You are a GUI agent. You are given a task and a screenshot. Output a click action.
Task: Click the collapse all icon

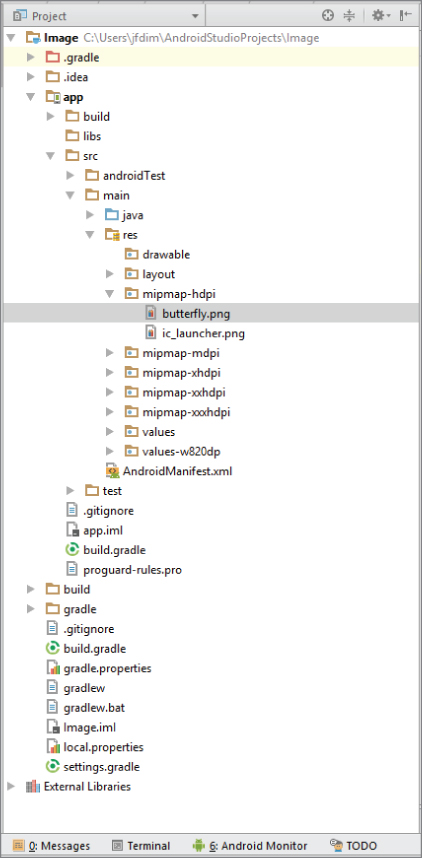tap(349, 15)
